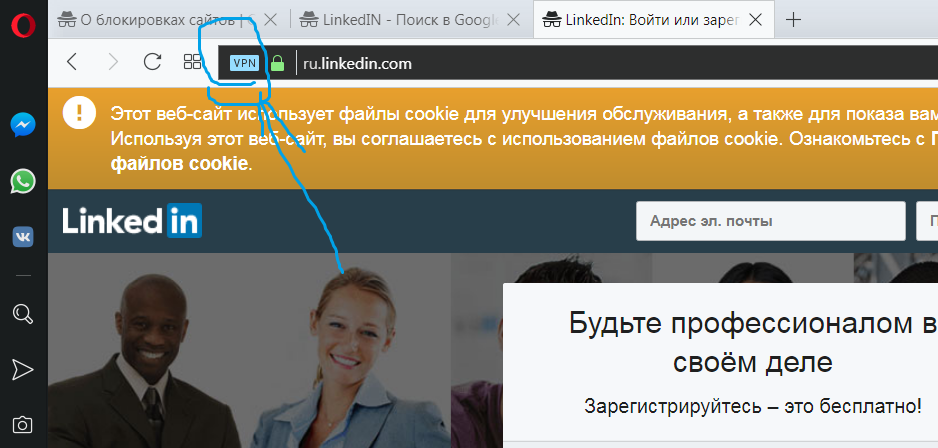
Task: Close the active LinkedIn tab
Action: coord(756,20)
